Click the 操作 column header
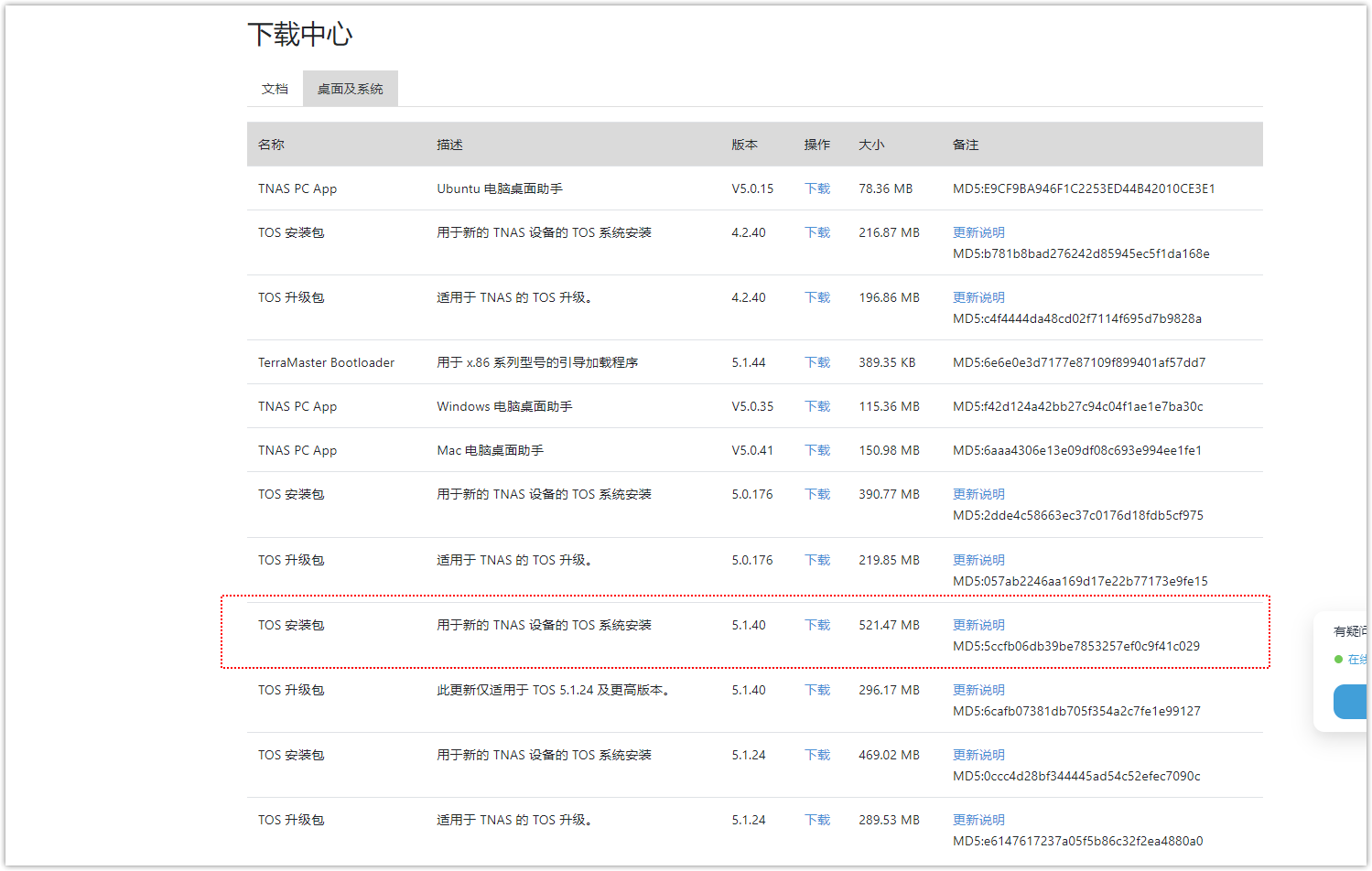 pos(817,145)
